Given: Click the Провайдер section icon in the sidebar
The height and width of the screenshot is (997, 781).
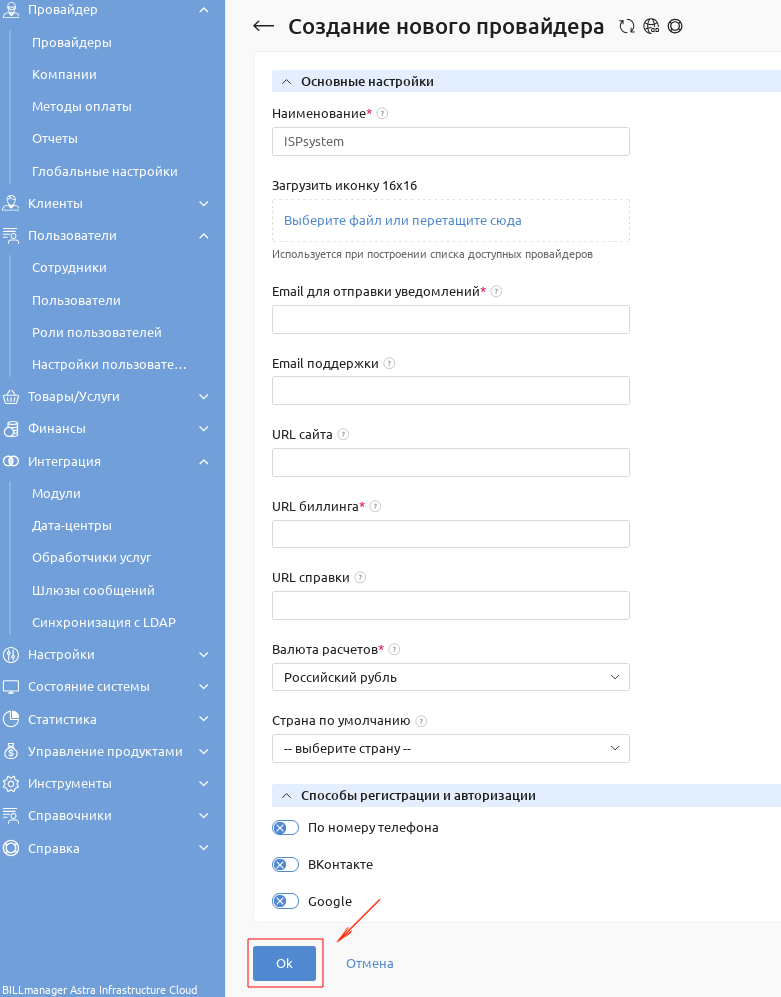Looking at the screenshot, I should [11, 10].
